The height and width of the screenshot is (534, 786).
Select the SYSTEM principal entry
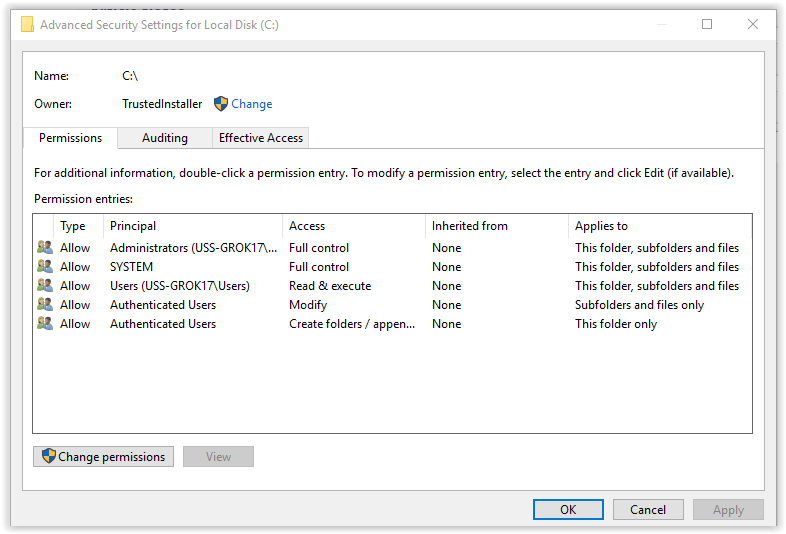(x=131, y=267)
